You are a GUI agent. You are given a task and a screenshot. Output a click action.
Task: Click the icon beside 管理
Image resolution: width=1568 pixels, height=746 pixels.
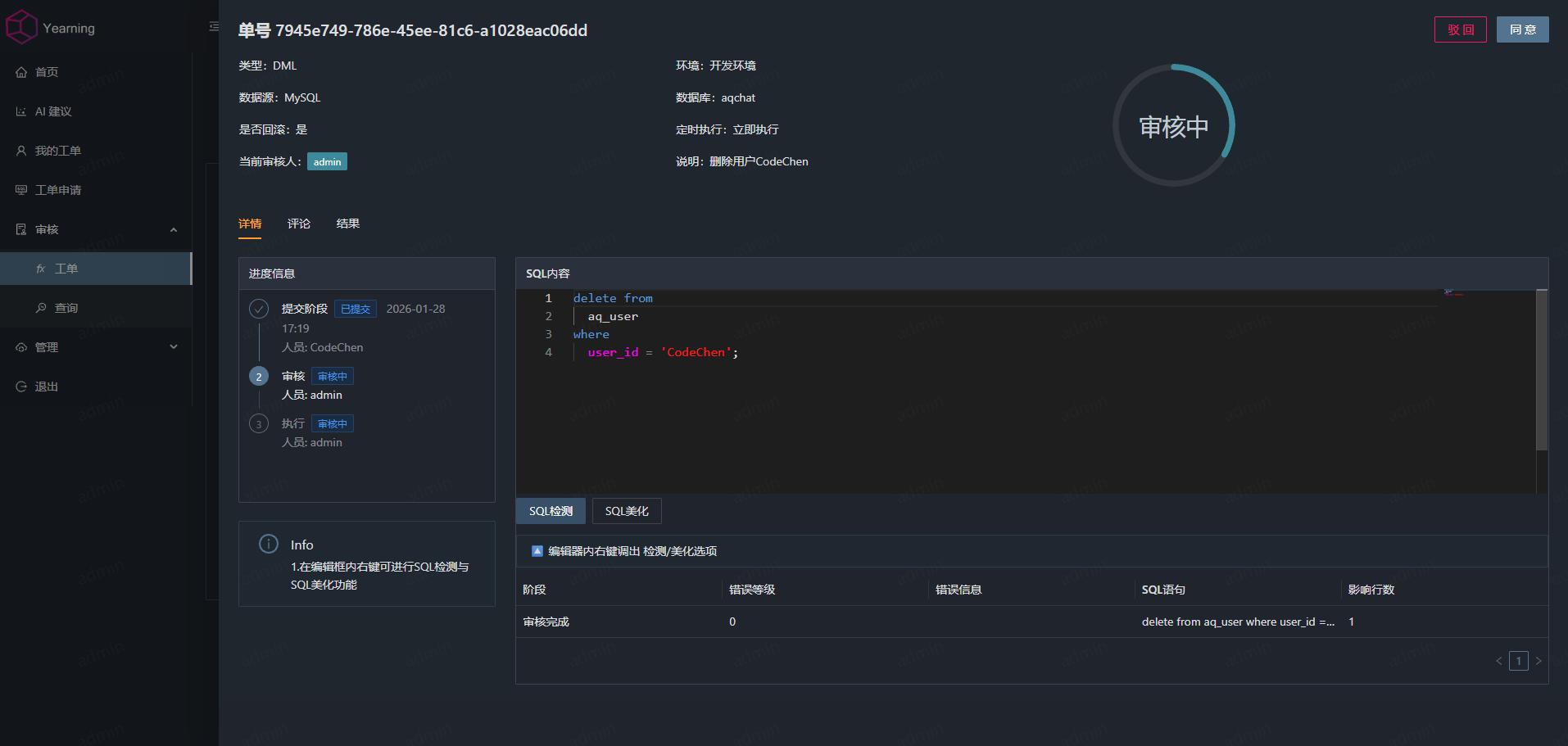[x=21, y=347]
